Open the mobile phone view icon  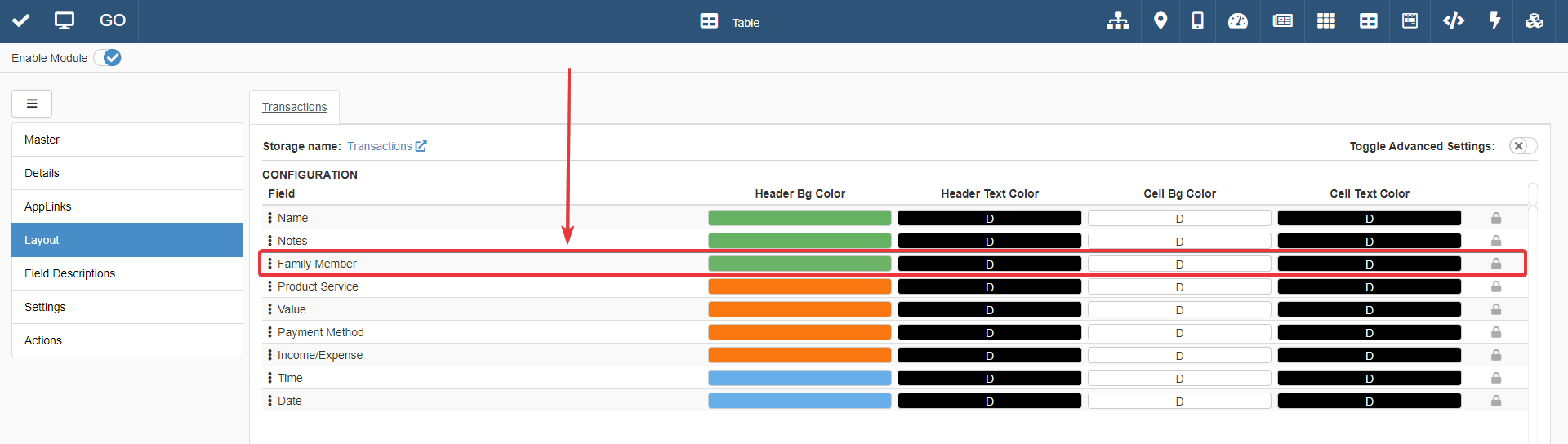click(1197, 21)
